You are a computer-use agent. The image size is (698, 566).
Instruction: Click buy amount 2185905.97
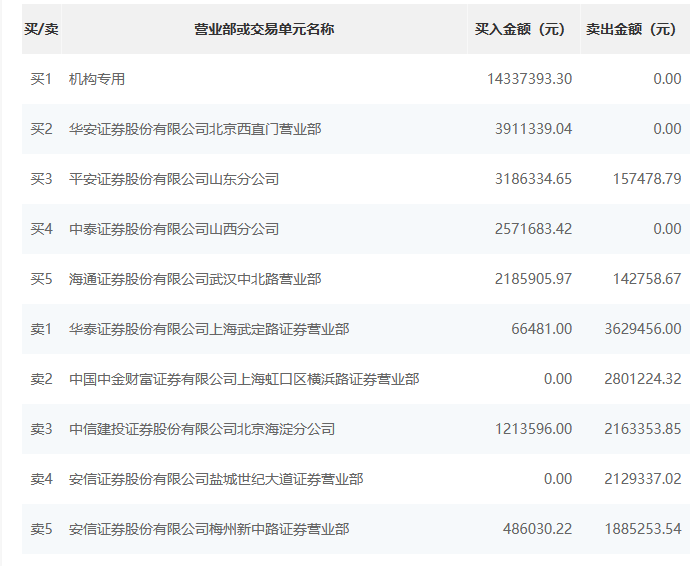(533, 279)
